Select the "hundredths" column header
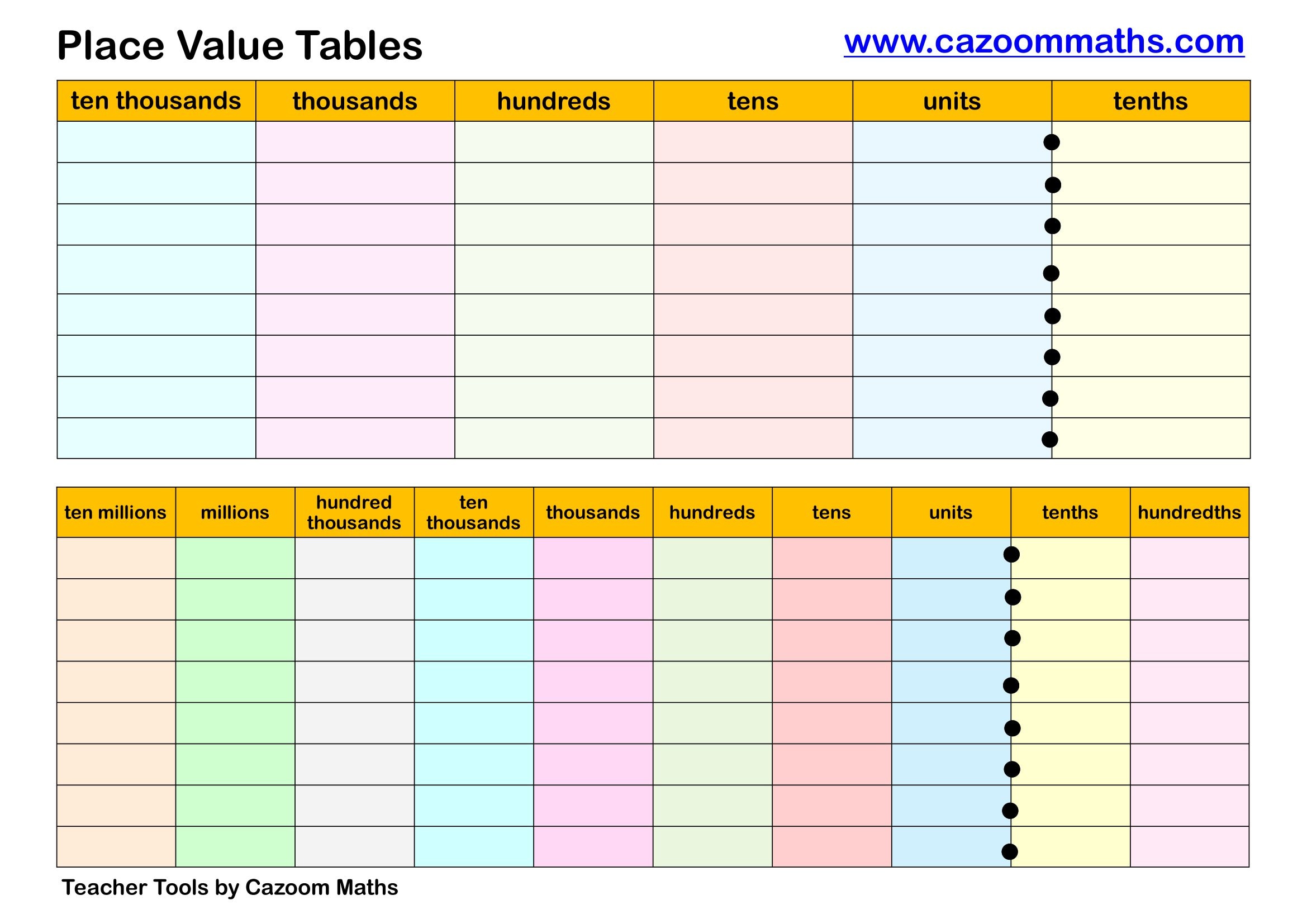This screenshot has height=924, width=1307. 1189,513
